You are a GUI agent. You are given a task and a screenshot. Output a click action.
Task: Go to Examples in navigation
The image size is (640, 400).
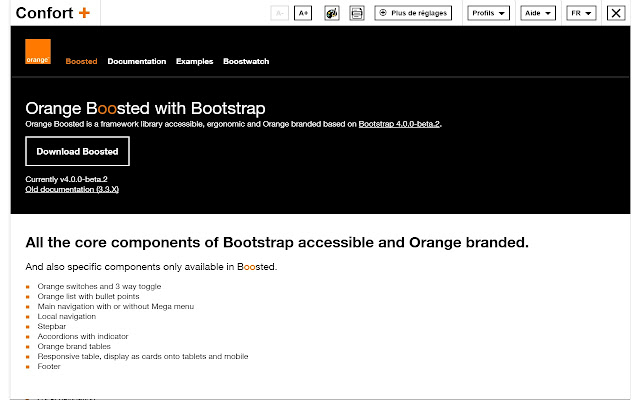click(194, 61)
